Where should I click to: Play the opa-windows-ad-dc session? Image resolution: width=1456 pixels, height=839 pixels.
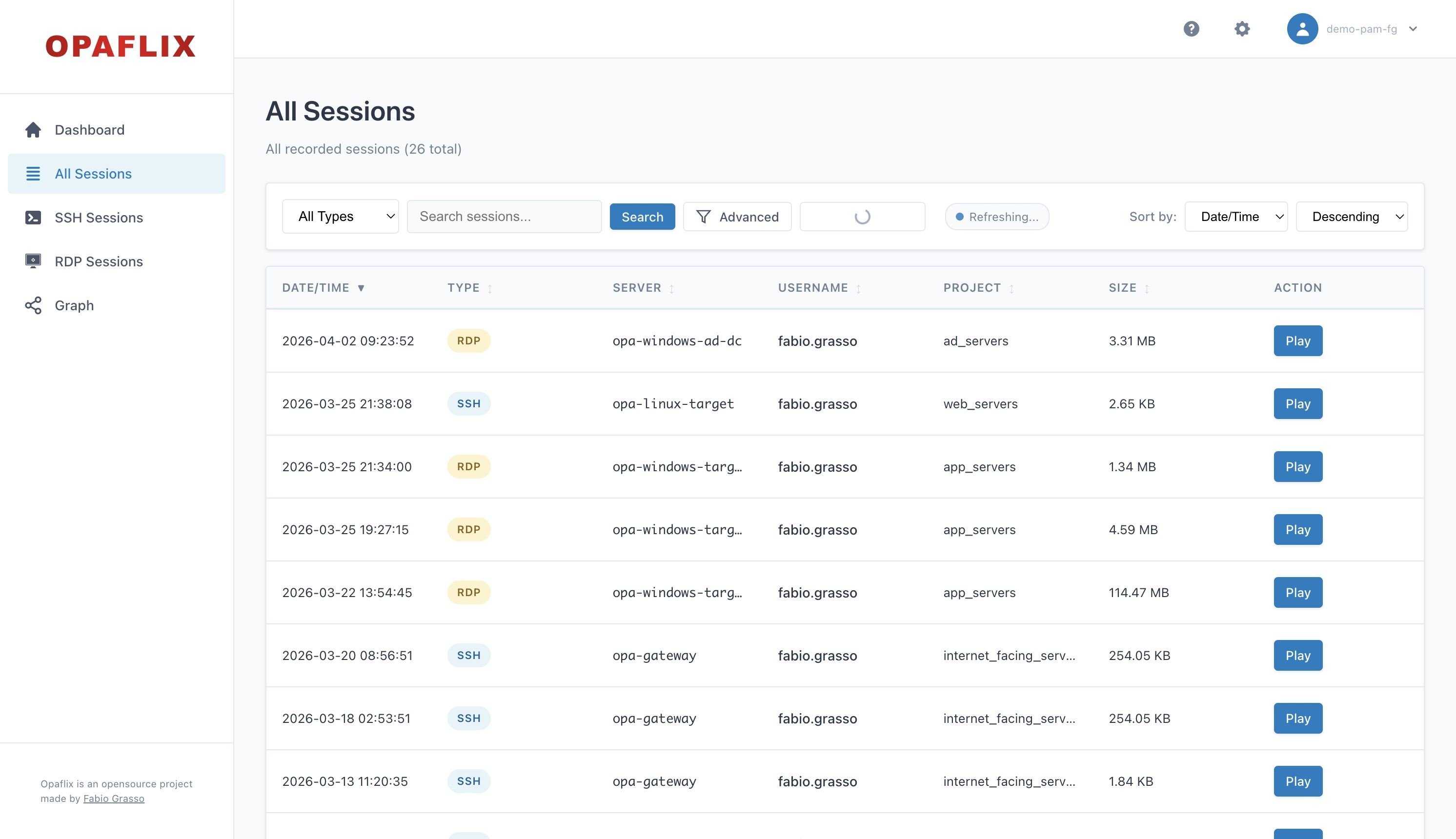click(x=1297, y=340)
